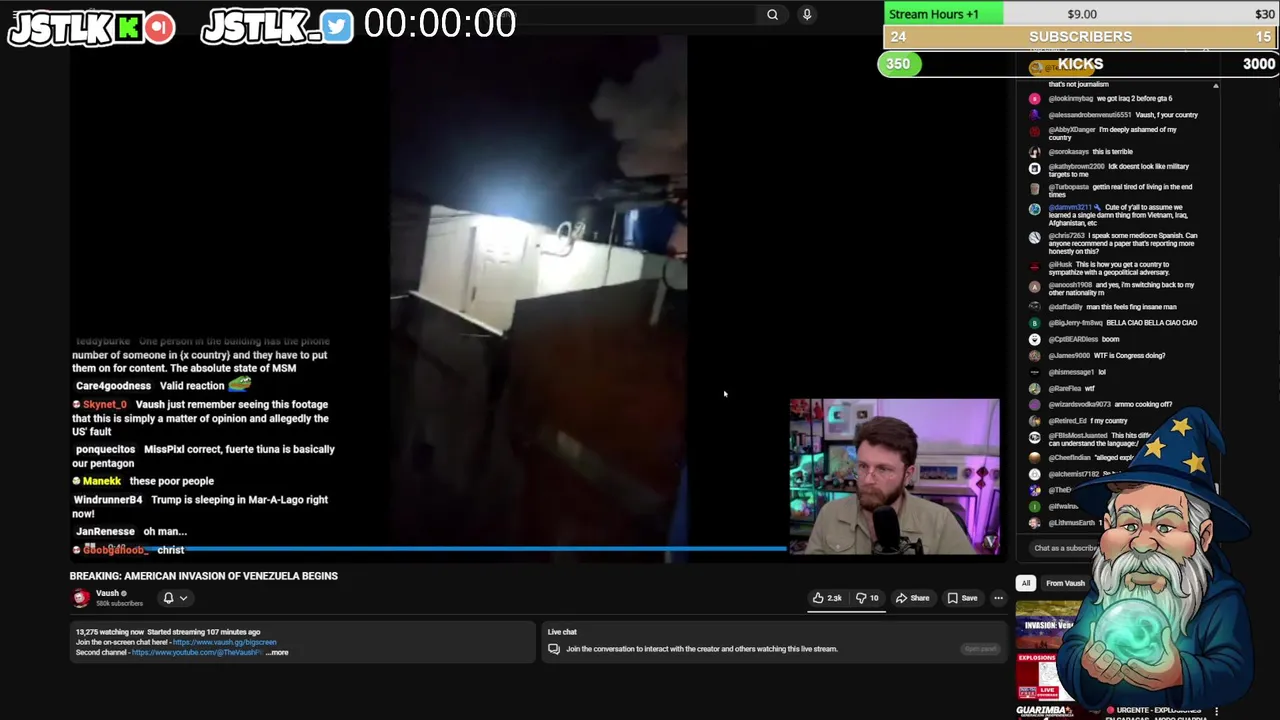Open Vaush channel avatar
This screenshot has width=1280, height=720.
[x=81, y=598]
